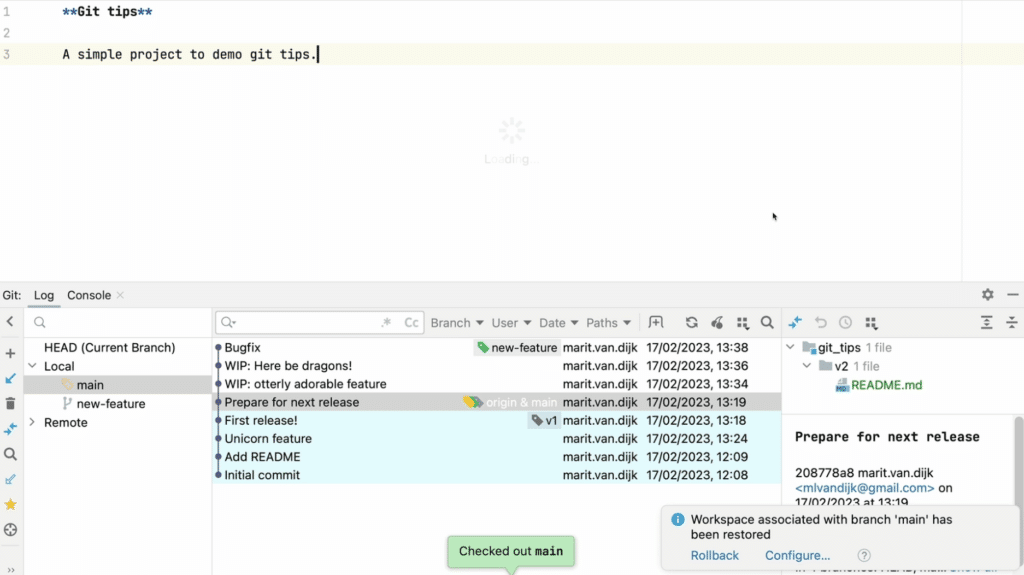The image size is (1024, 575).
Task: Click the v1 tag label
Action: [x=544, y=421]
